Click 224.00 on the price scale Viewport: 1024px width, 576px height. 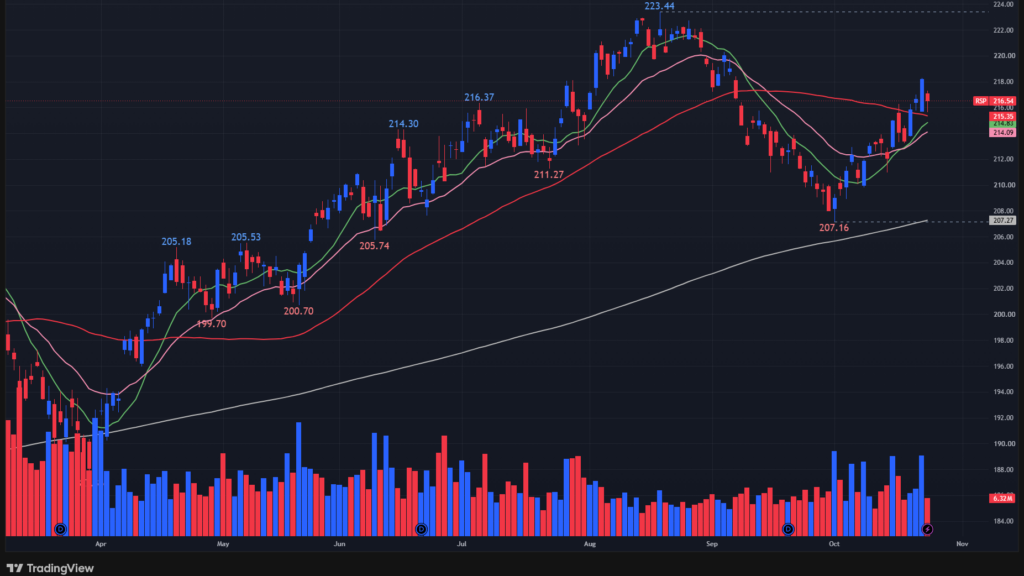pos(1003,5)
